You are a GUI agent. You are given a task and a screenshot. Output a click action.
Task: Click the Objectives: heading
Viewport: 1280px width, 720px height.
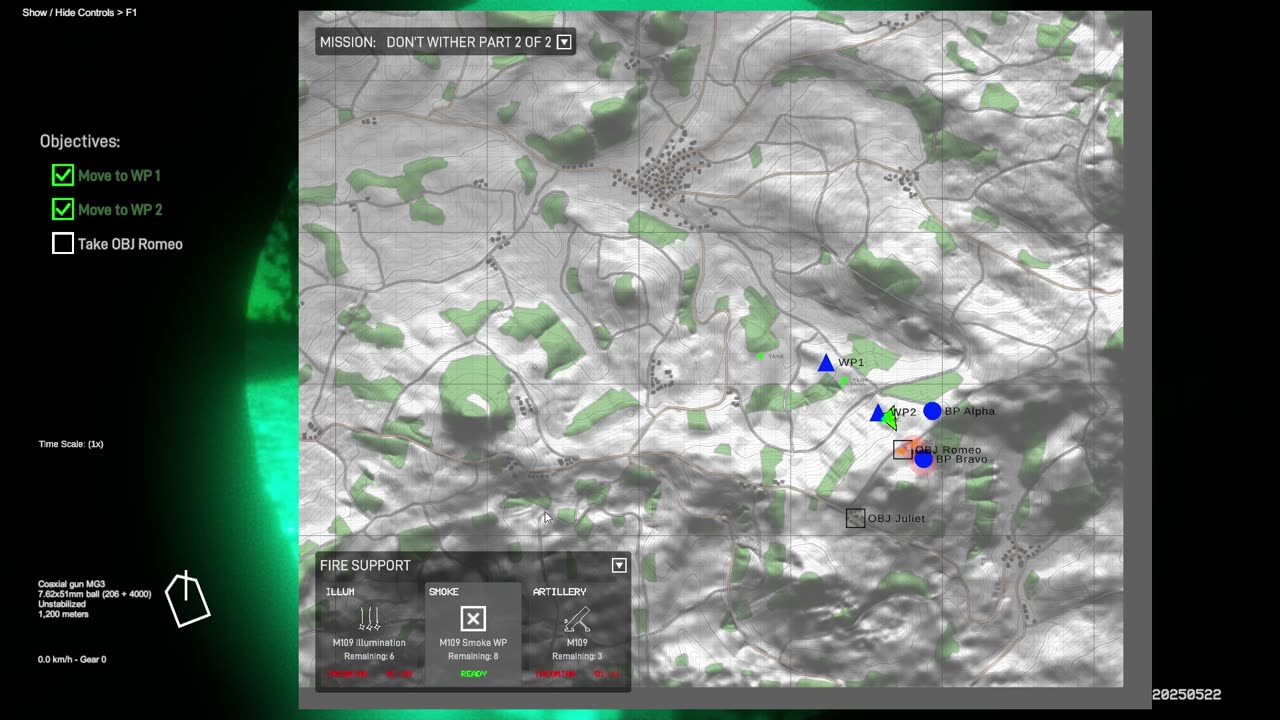80,142
